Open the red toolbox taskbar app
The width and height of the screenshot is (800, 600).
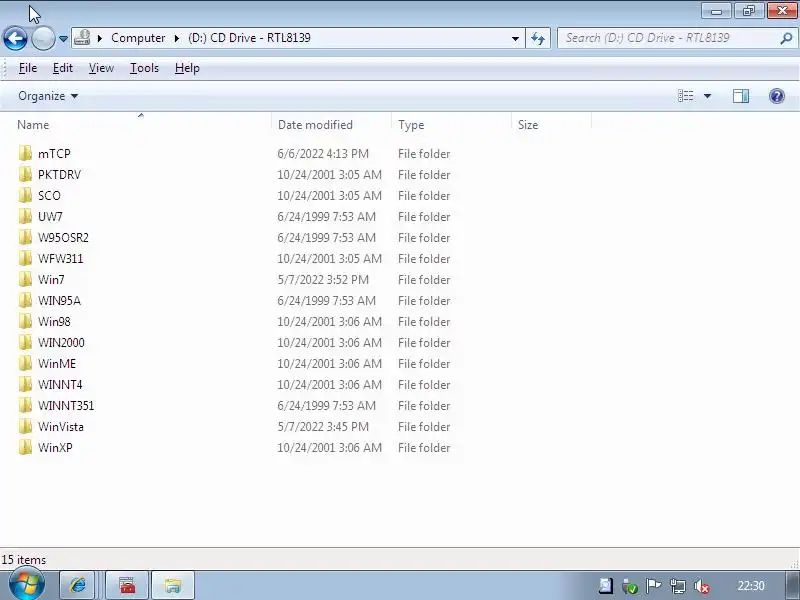[127, 585]
